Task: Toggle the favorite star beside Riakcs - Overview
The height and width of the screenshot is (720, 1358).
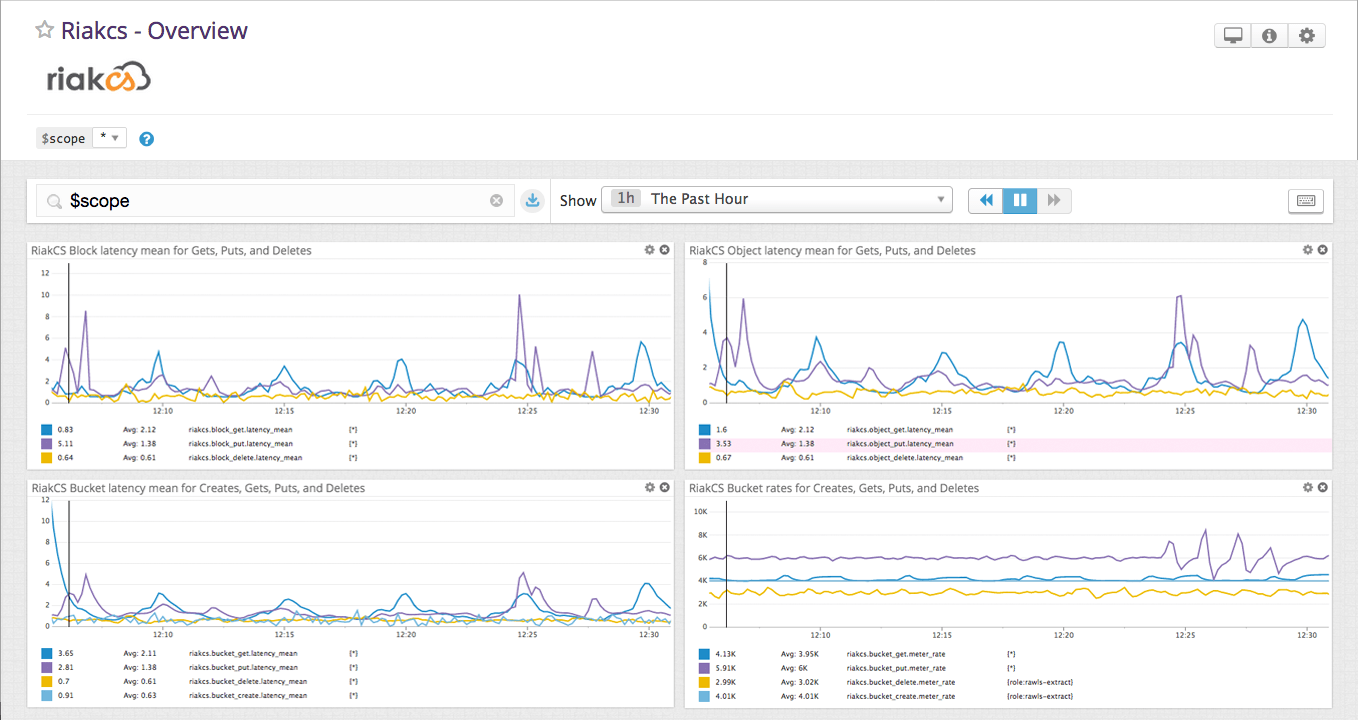Action: 43,30
